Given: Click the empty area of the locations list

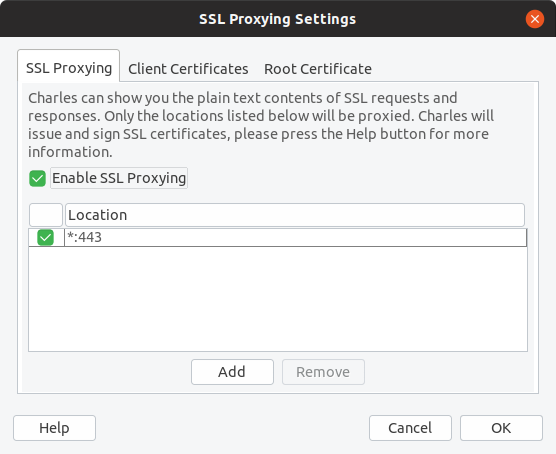Looking at the screenshot, I should click(x=278, y=299).
